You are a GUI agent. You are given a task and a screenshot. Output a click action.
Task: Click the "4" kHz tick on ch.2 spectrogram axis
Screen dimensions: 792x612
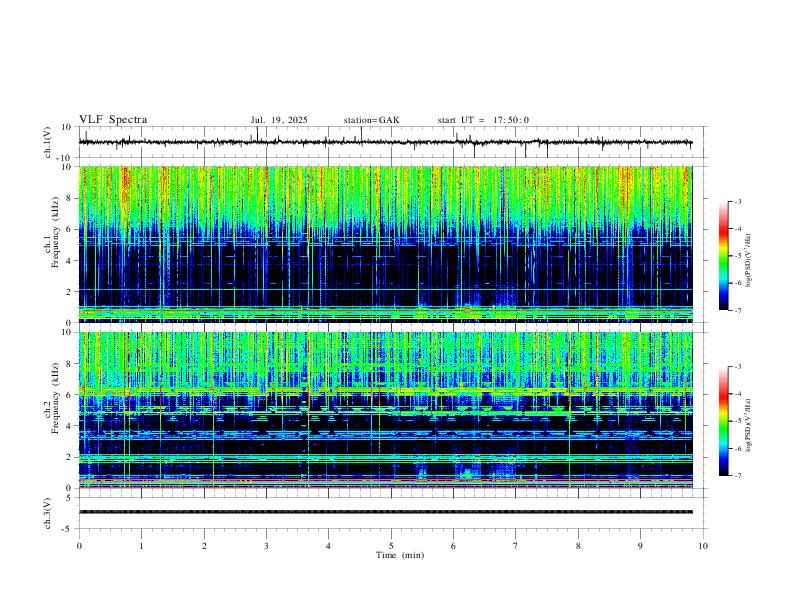[70, 426]
